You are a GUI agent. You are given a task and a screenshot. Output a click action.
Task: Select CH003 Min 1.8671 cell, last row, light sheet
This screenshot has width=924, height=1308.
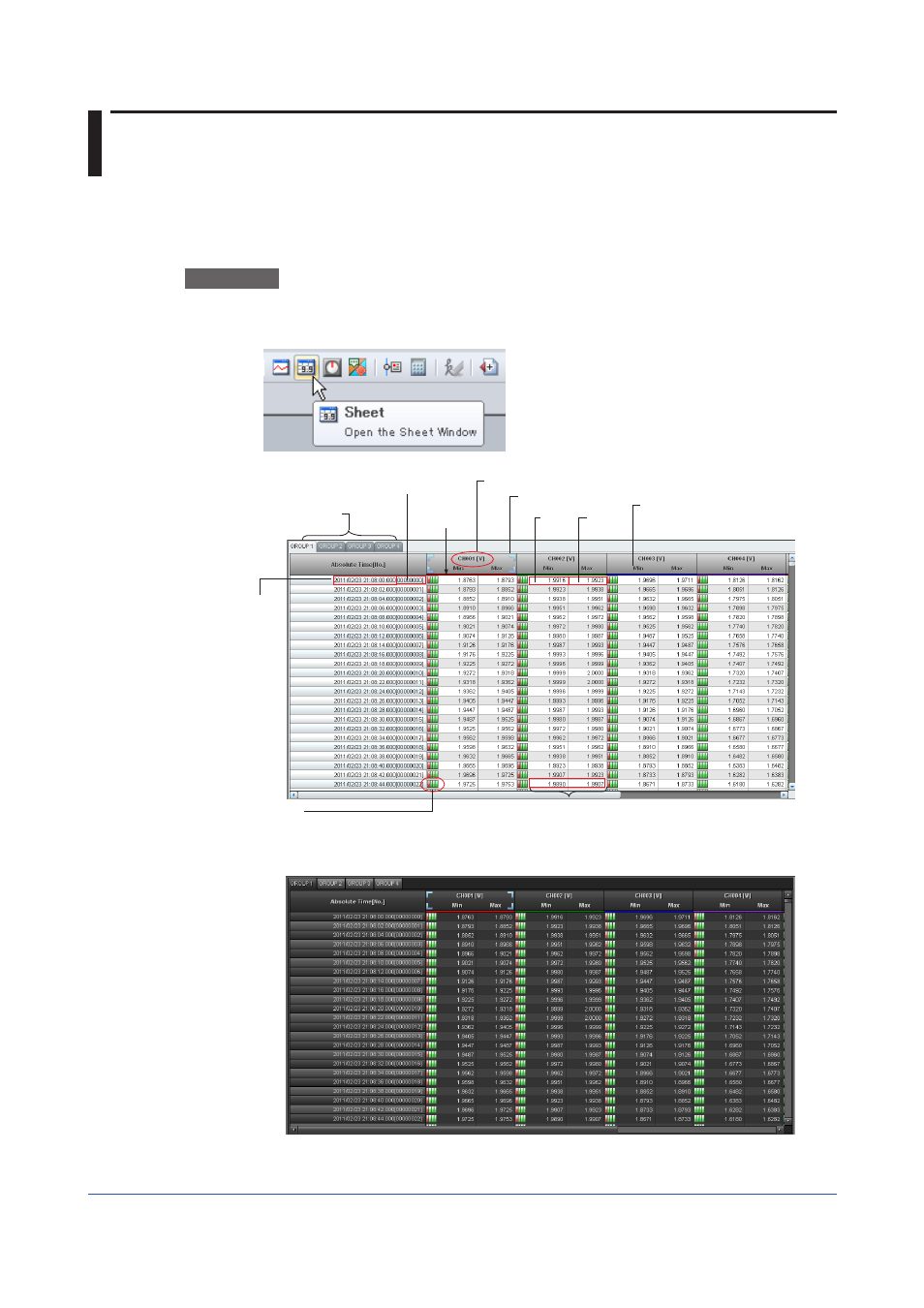pos(639,784)
